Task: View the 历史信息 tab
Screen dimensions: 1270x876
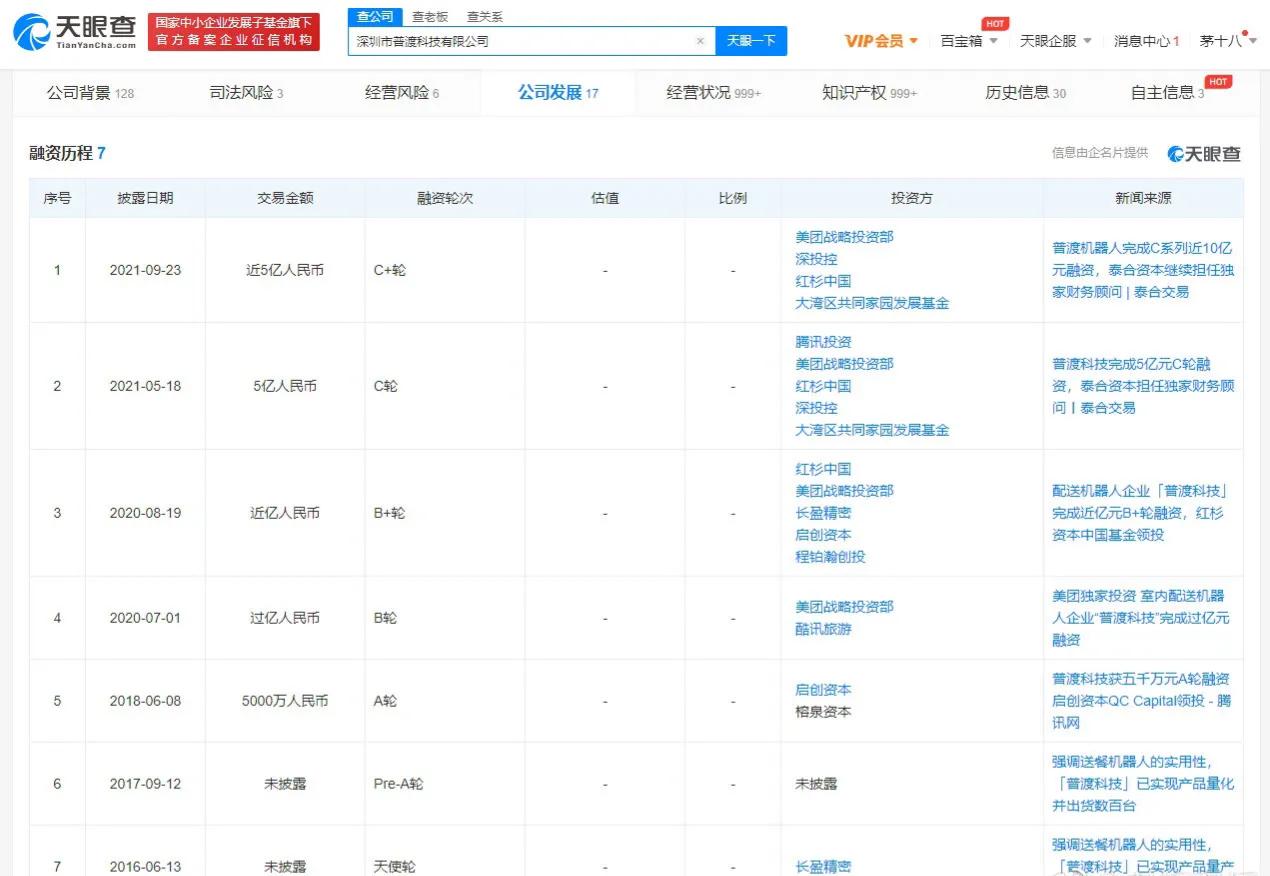Action: click(x=1025, y=93)
